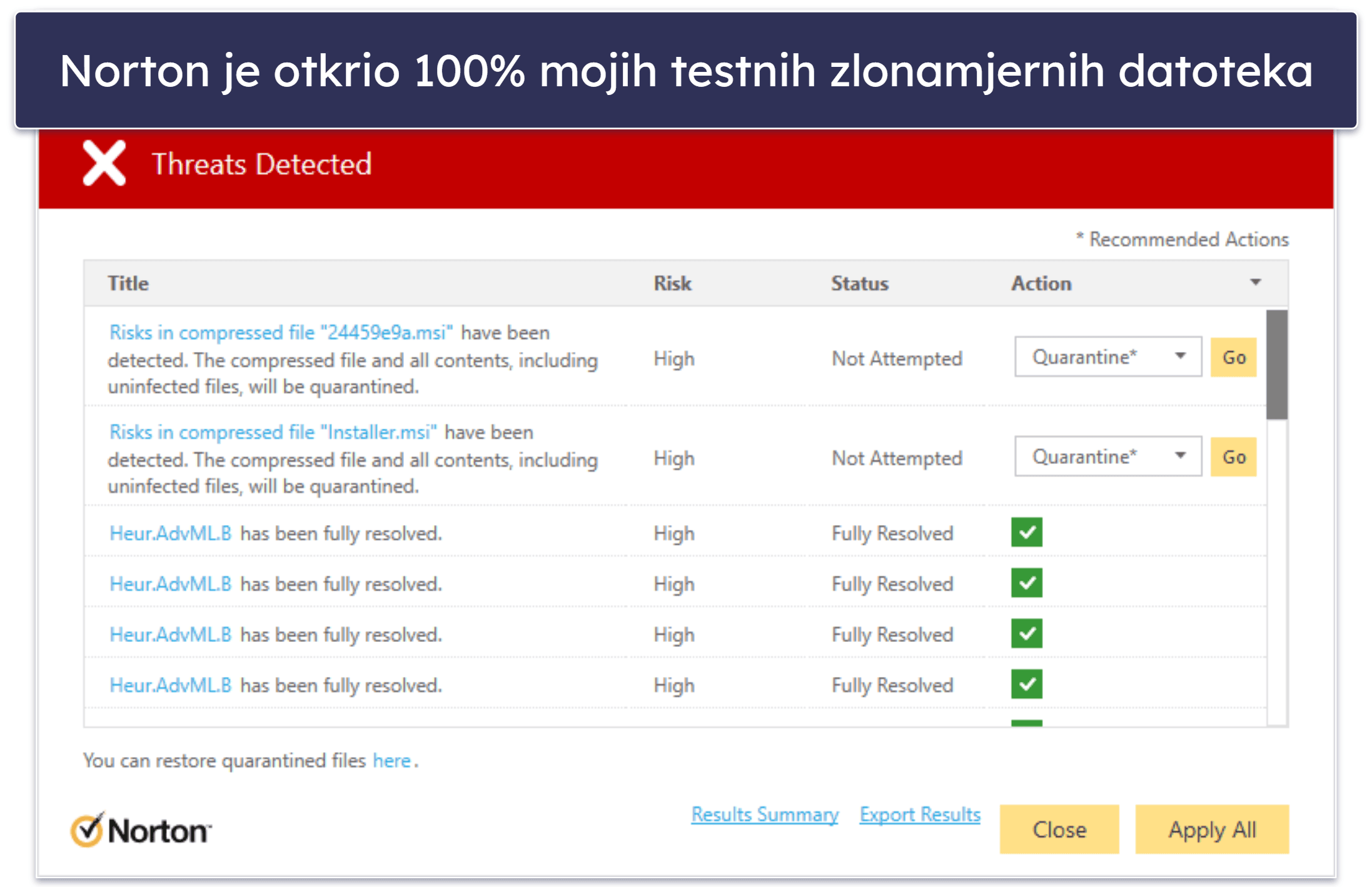Click the white X Threats Detected icon

[104, 164]
